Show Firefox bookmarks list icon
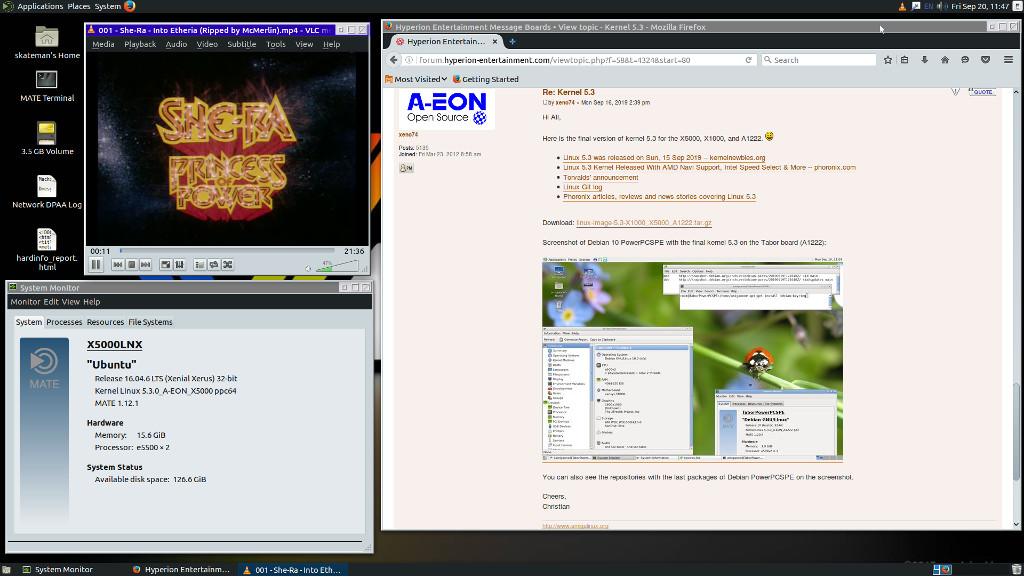The height and width of the screenshot is (576, 1024). [904, 59]
